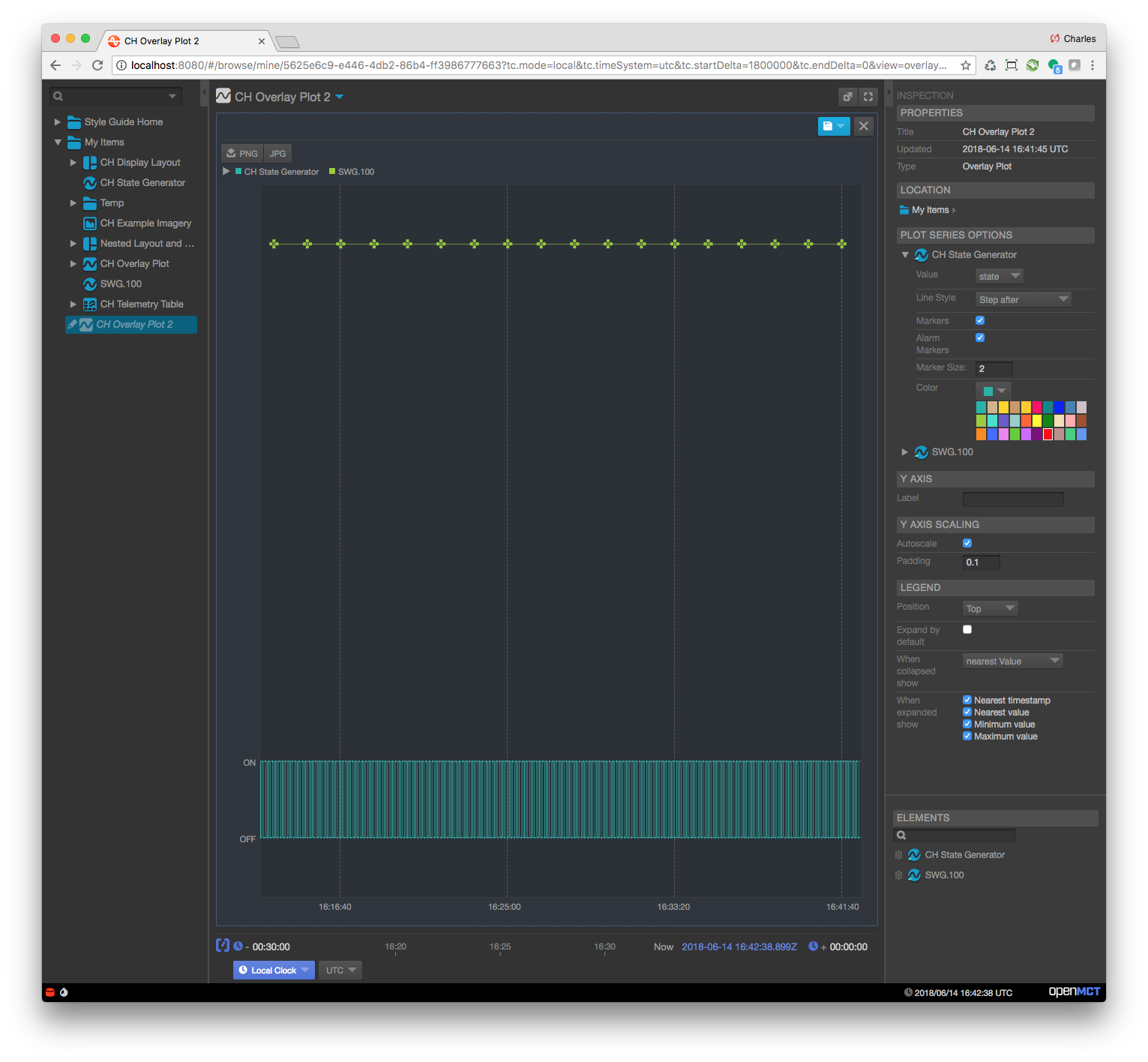
Task: Click the open-in-new-window icon near the title
Action: click(847, 96)
